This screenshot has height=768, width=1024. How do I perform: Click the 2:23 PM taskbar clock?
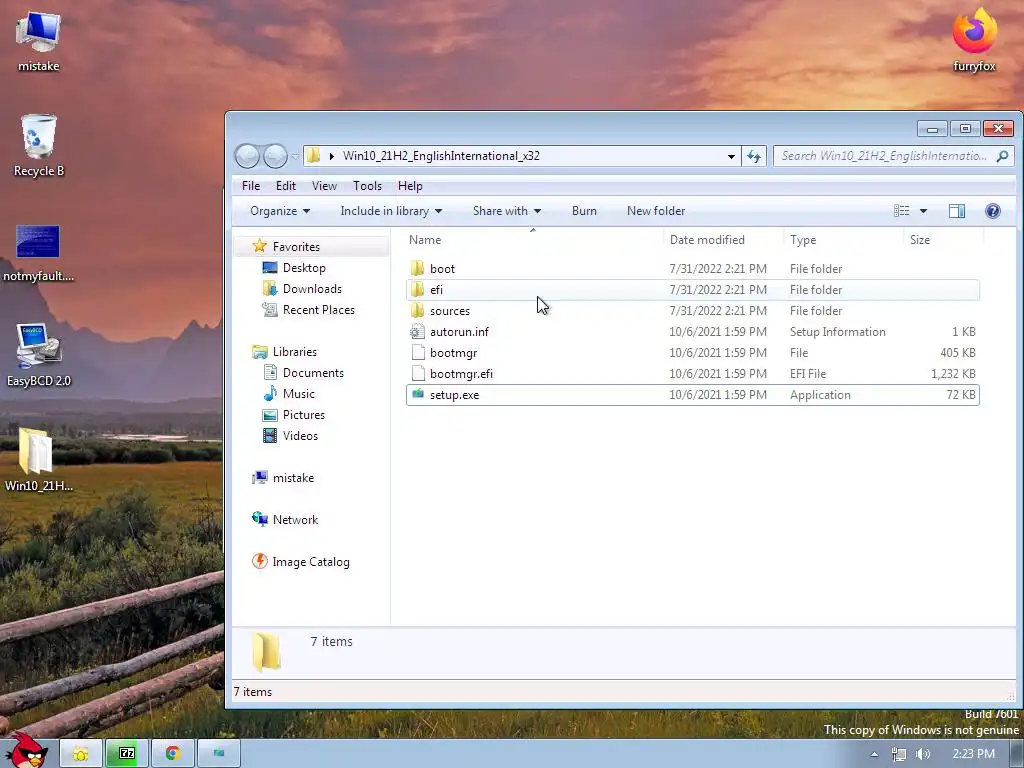[973, 754]
